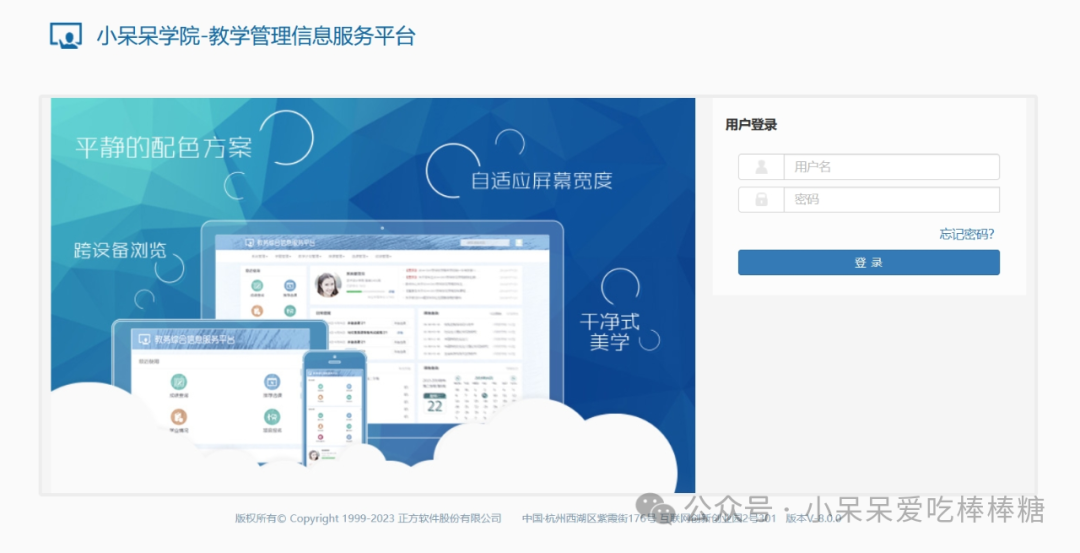
Task: Focus the 密码 input field
Action: pyautogui.click(x=891, y=200)
